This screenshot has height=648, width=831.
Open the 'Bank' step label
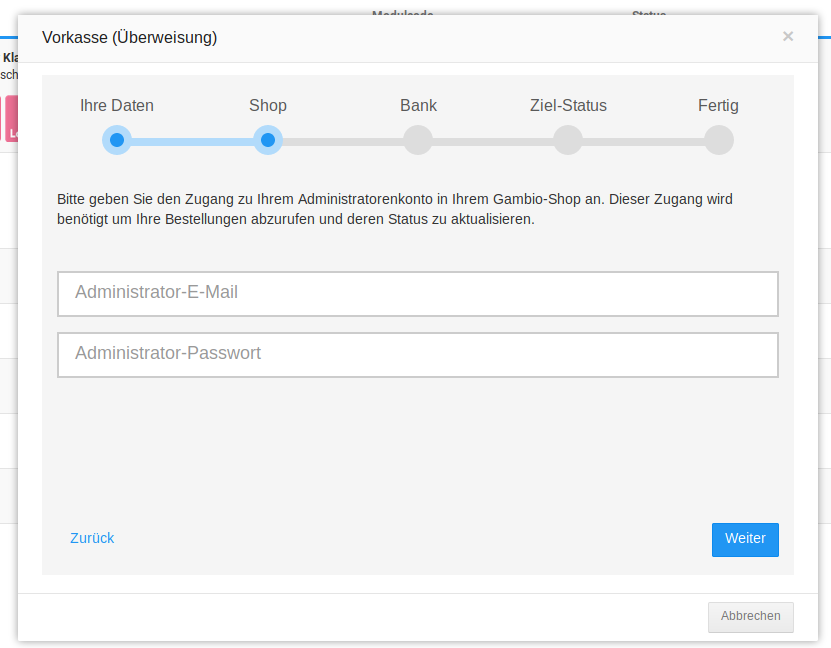point(418,106)
